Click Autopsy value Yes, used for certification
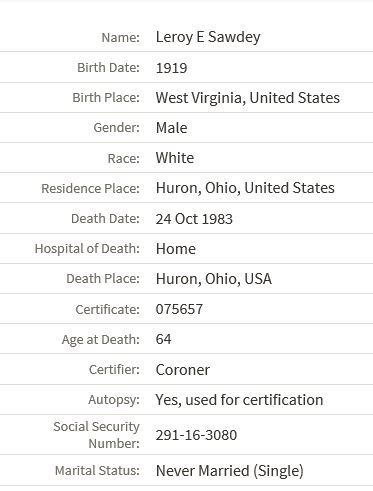Viewport: 373px width, 491px height. pyautogui.click(x=239, y=400)
